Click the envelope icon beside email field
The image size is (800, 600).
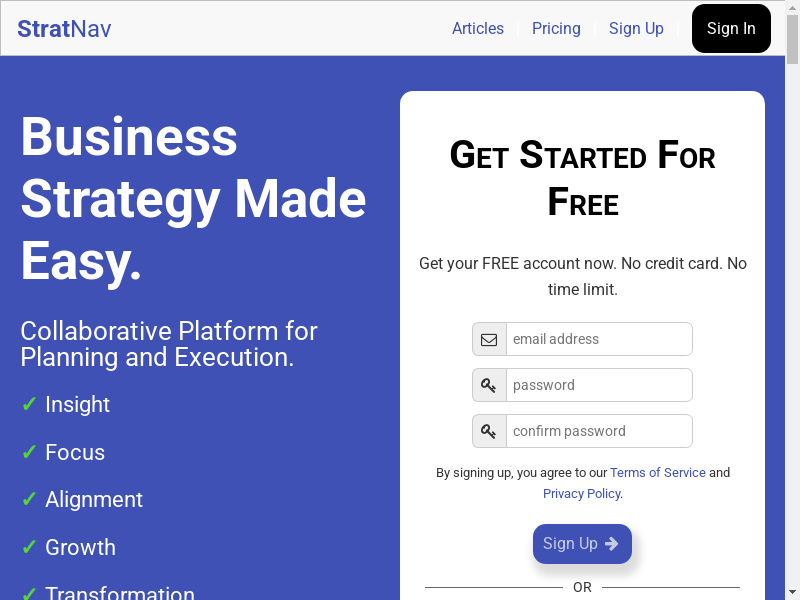pos(489,339)
